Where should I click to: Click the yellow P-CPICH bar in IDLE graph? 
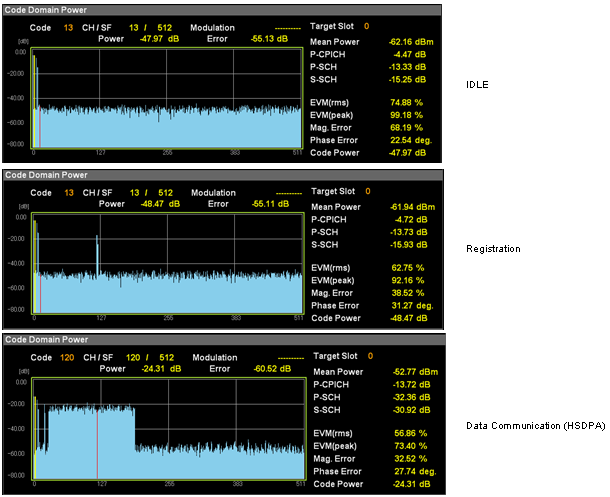[x=34, y=101]
